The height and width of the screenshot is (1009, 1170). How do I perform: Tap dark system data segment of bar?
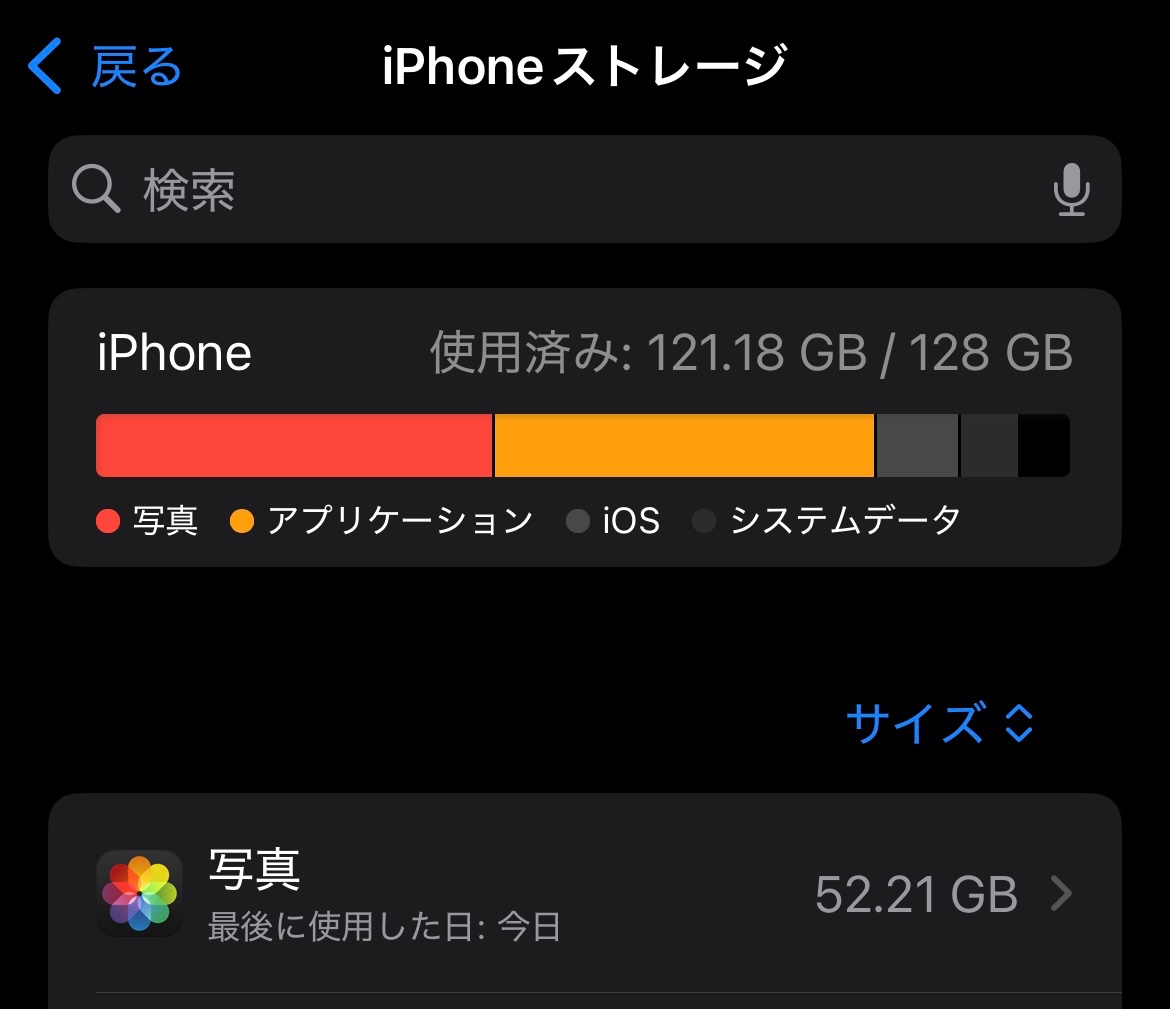[x=989, y=446]
